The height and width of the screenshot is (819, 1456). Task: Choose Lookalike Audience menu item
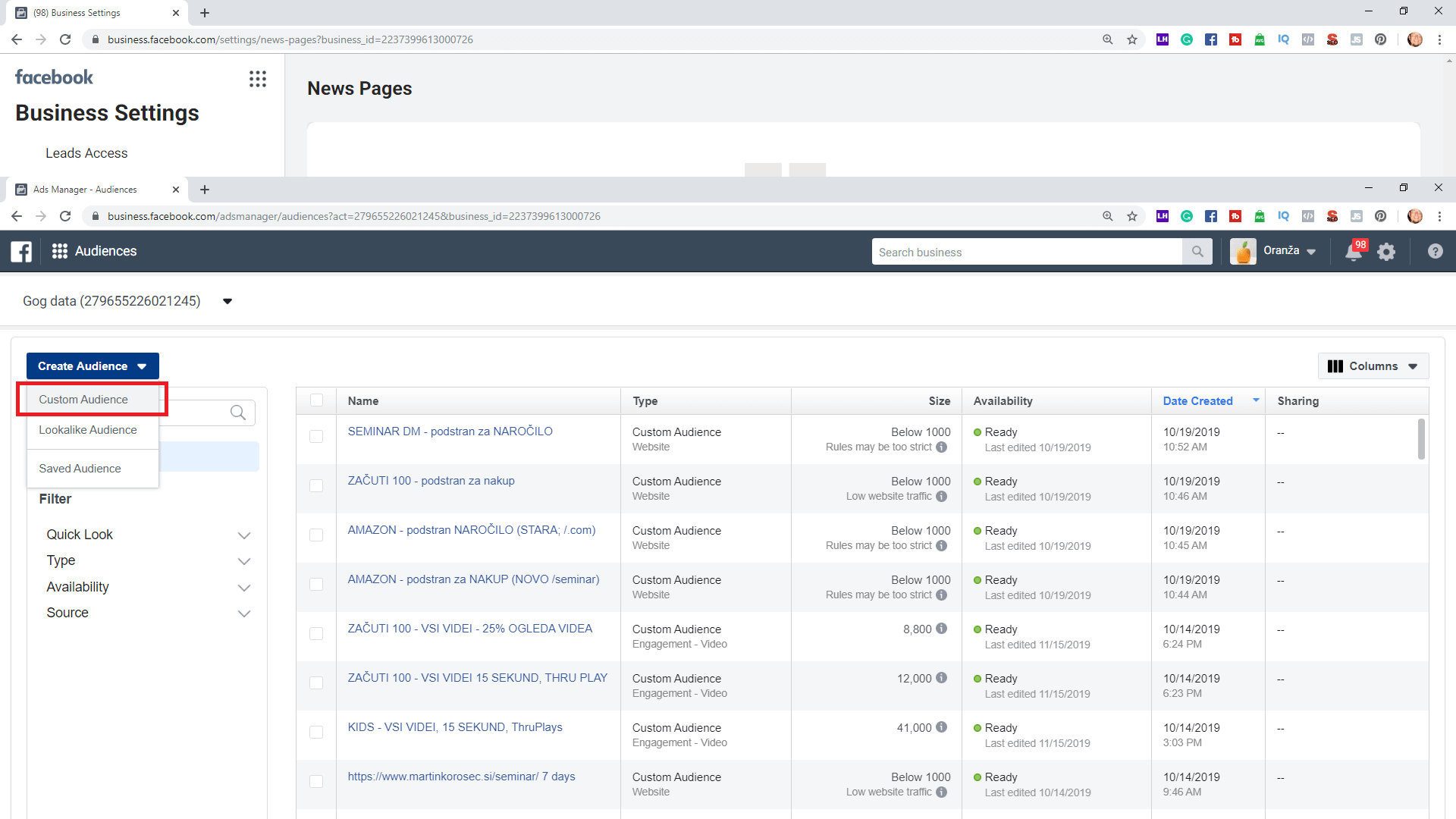pyautogui.click(x=88, y=430)
